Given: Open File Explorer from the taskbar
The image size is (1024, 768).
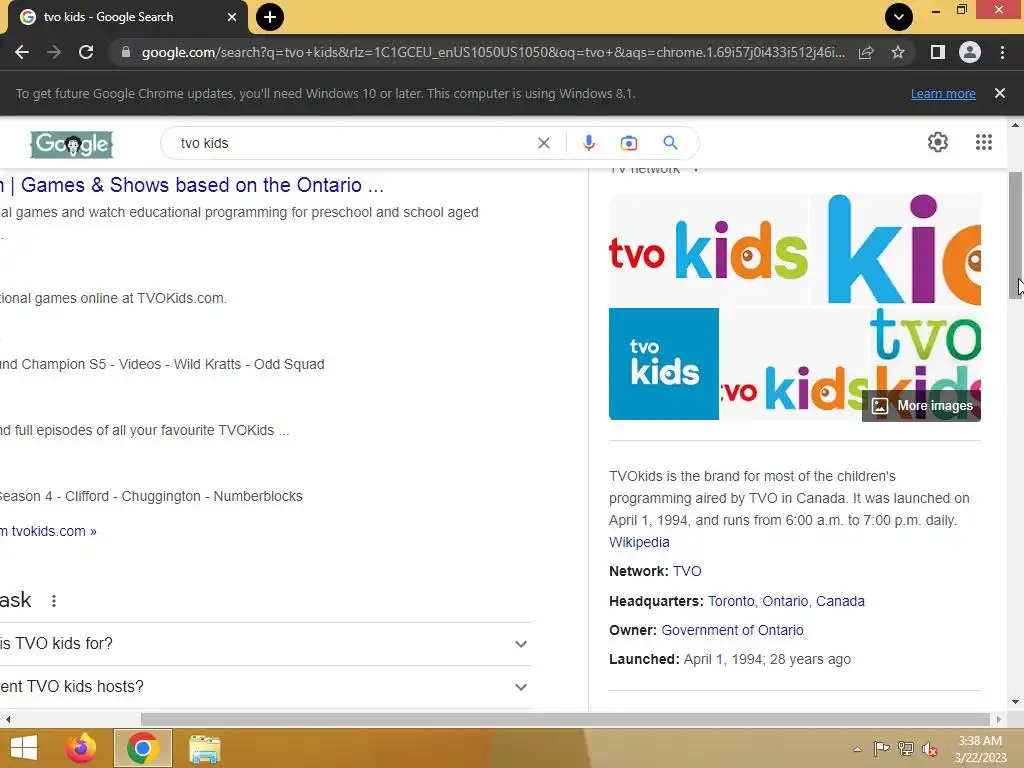Looking at the screenshot, I should (x=204, y=748).
